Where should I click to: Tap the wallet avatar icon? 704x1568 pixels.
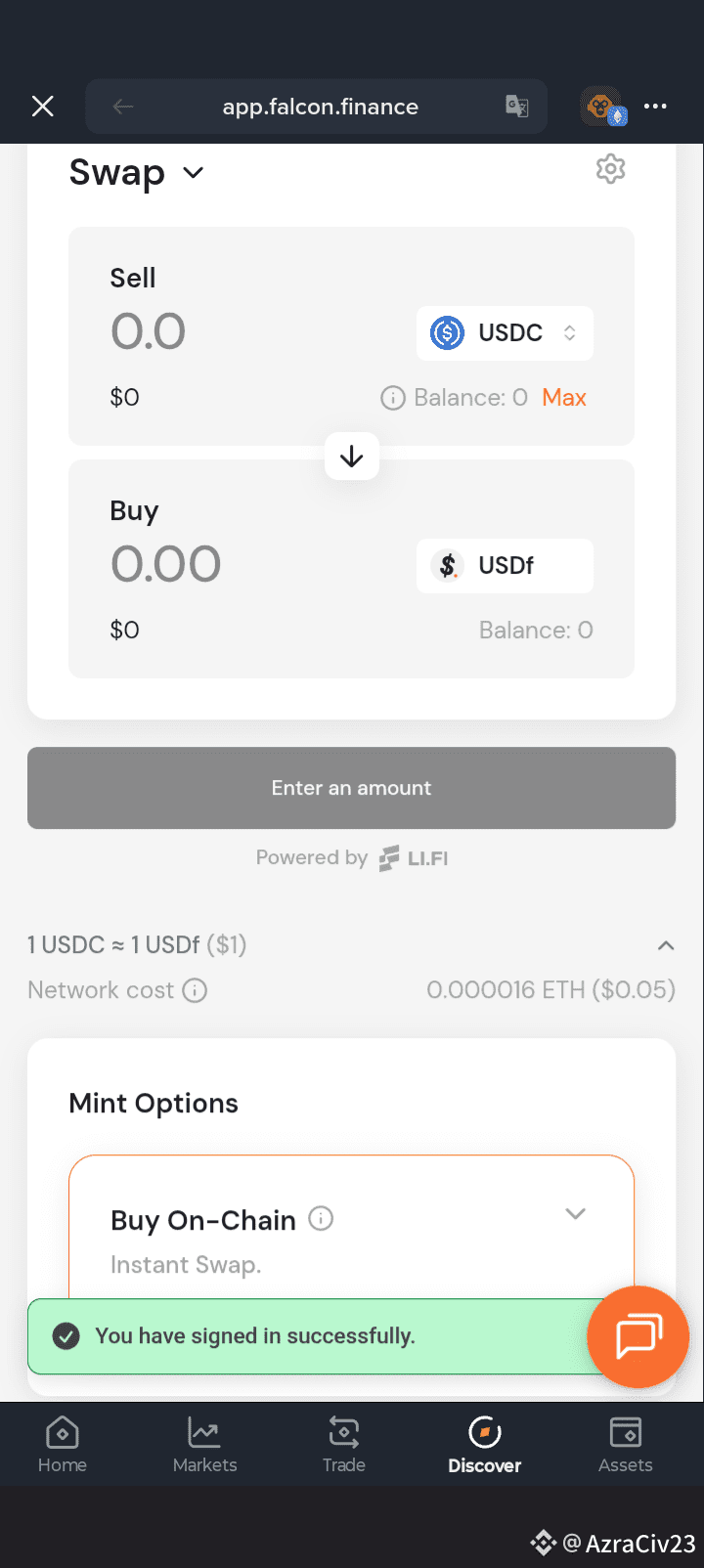tap(602, 107)
